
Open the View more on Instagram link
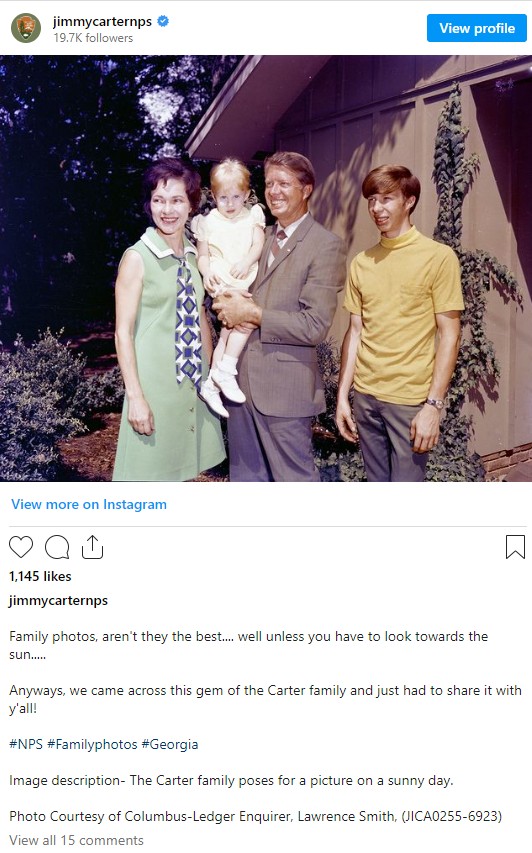pyautogui.click(x=89, y=504)
